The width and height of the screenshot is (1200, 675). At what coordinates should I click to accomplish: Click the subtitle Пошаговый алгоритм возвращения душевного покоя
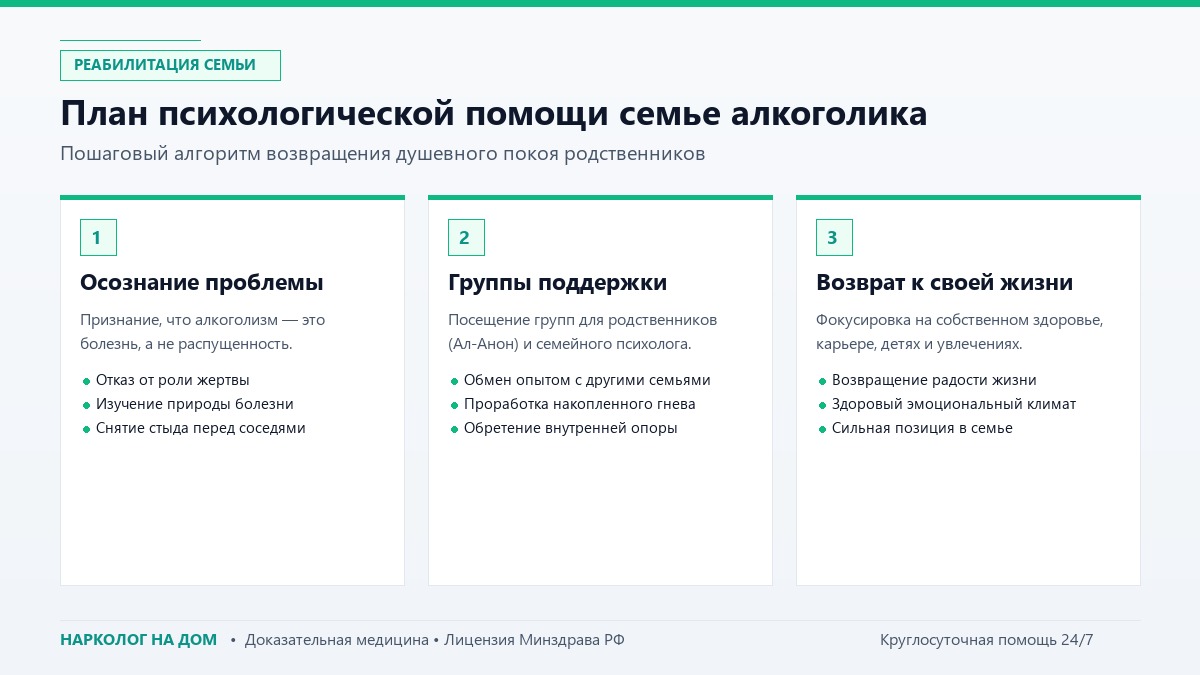(x=383, y=154)
